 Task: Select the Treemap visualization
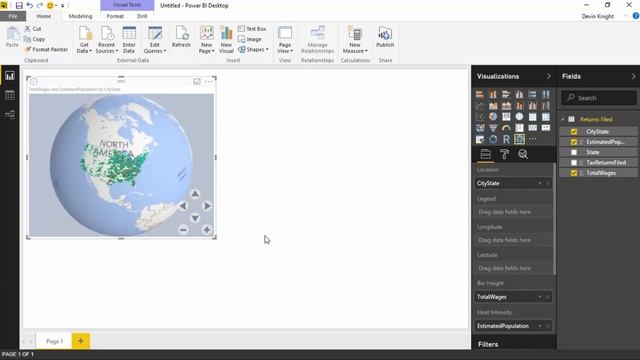pos(506,117)
